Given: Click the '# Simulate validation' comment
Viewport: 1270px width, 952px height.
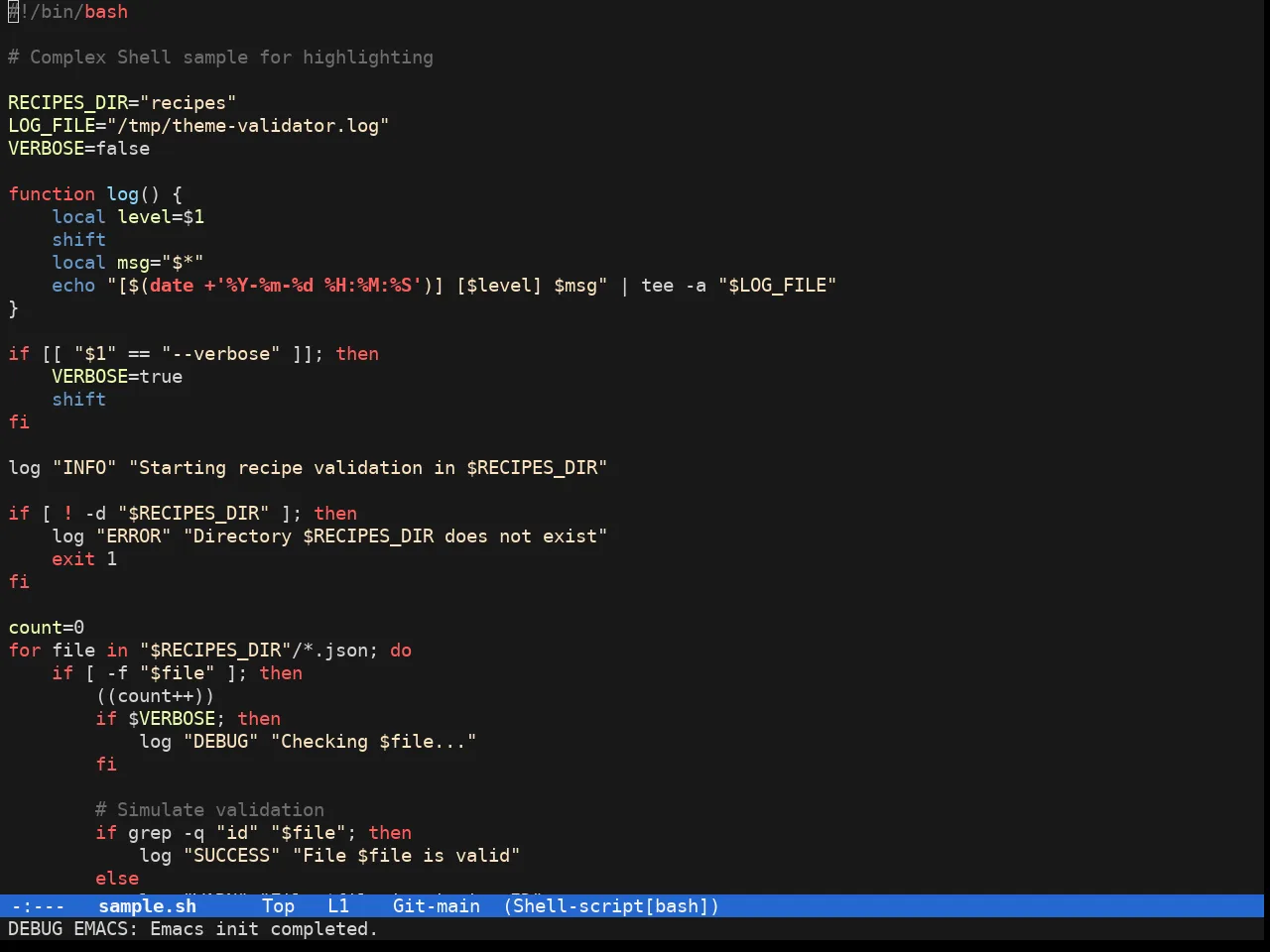Looking at the screenshot, I should pos(210,810).
